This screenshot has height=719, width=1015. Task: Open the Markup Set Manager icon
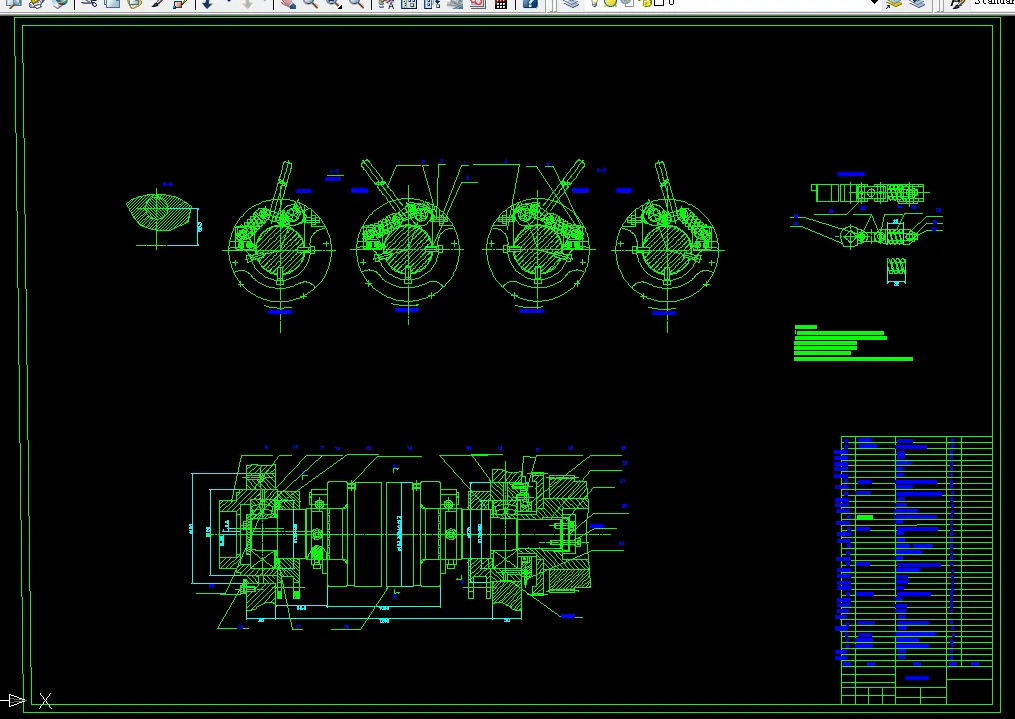point(478,3)
